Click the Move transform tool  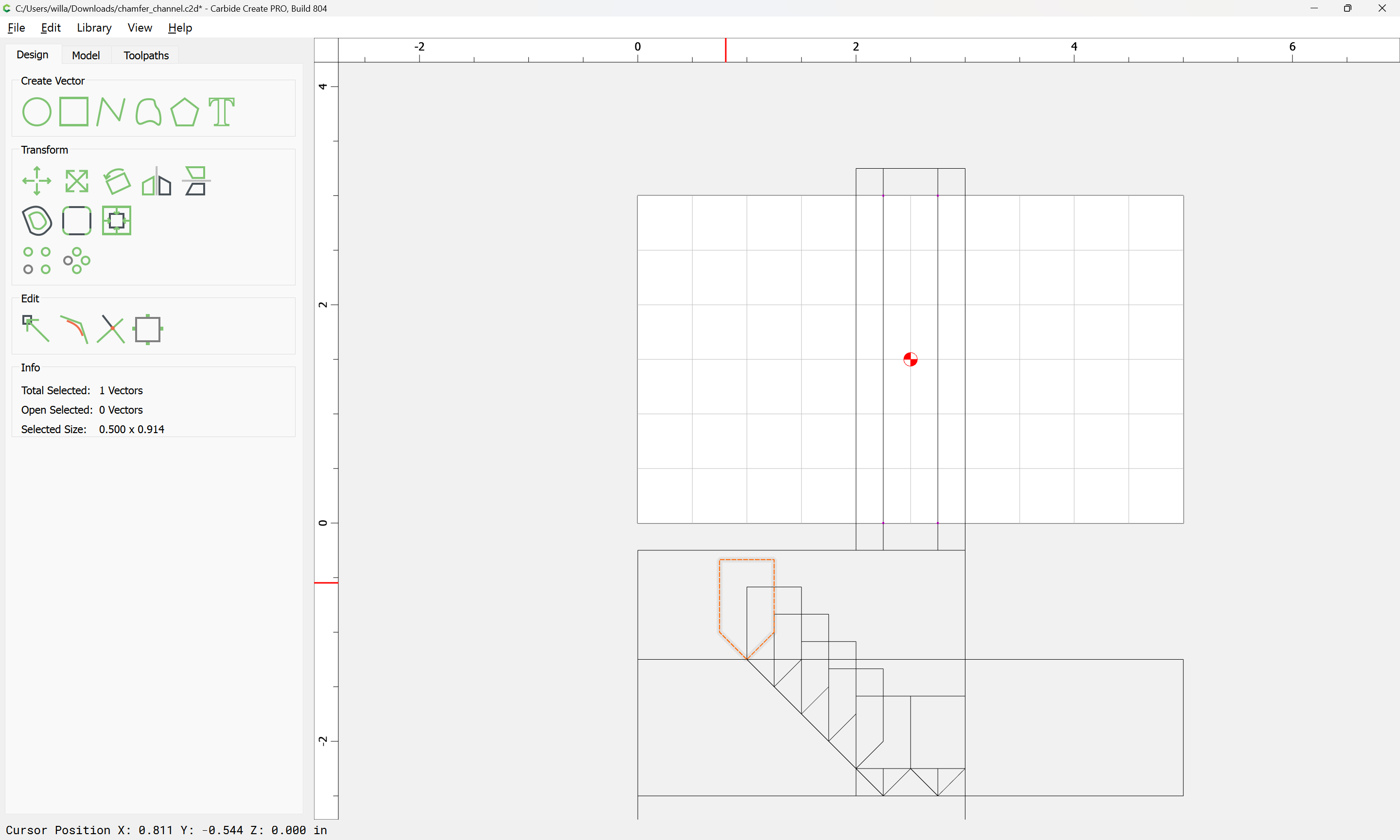click(x=36, y=181)
